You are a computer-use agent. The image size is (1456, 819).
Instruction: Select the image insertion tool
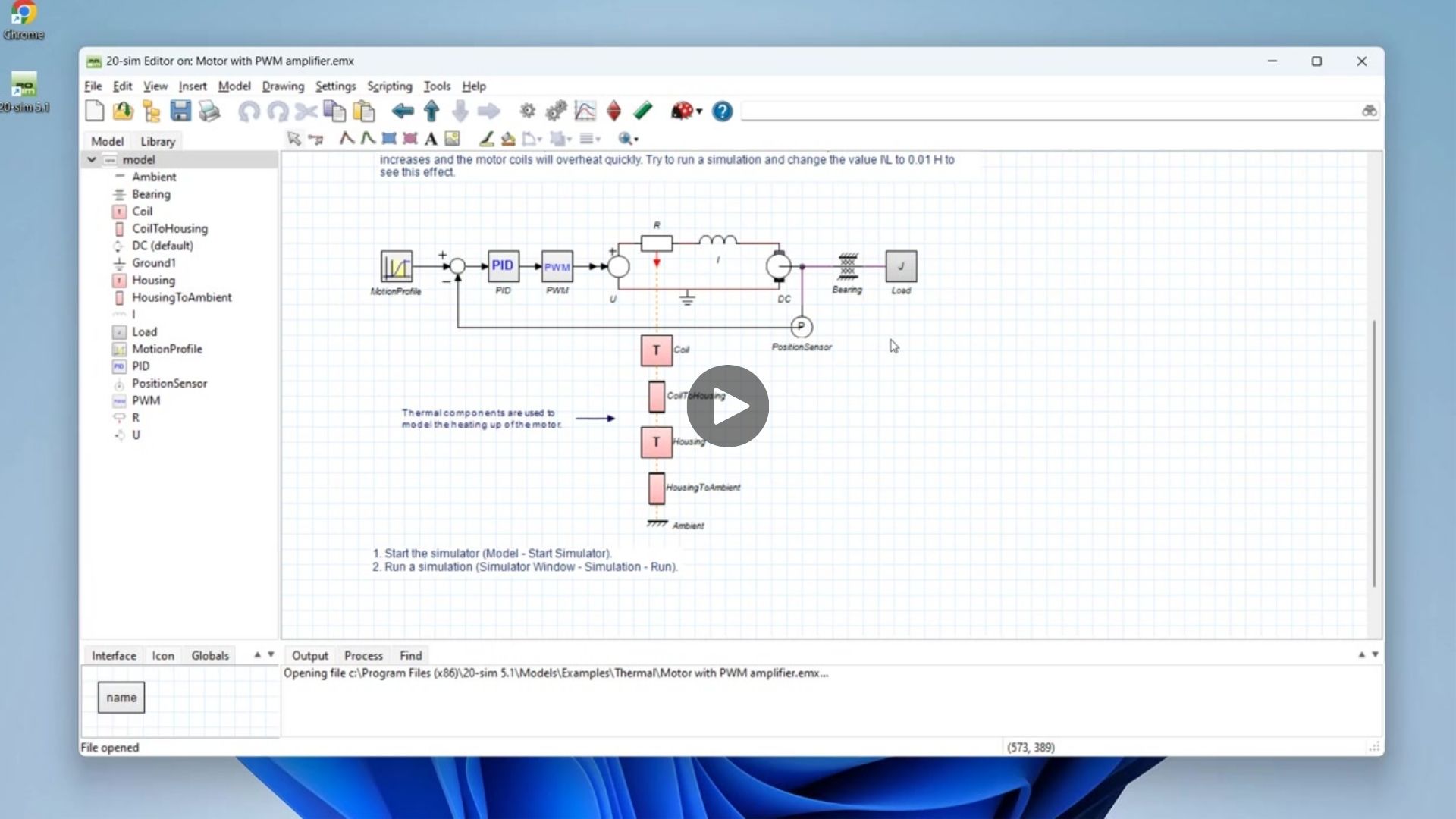tap(452, 139)
